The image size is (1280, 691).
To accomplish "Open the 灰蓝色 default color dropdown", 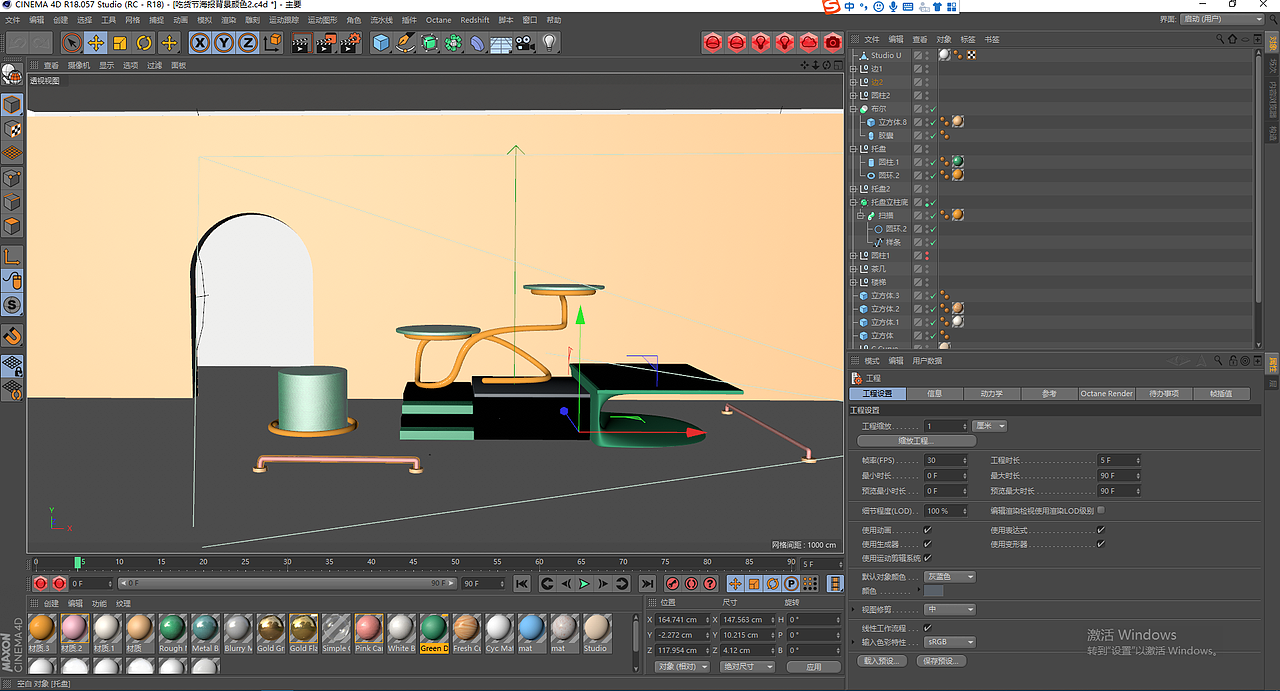I will [949, 577].
